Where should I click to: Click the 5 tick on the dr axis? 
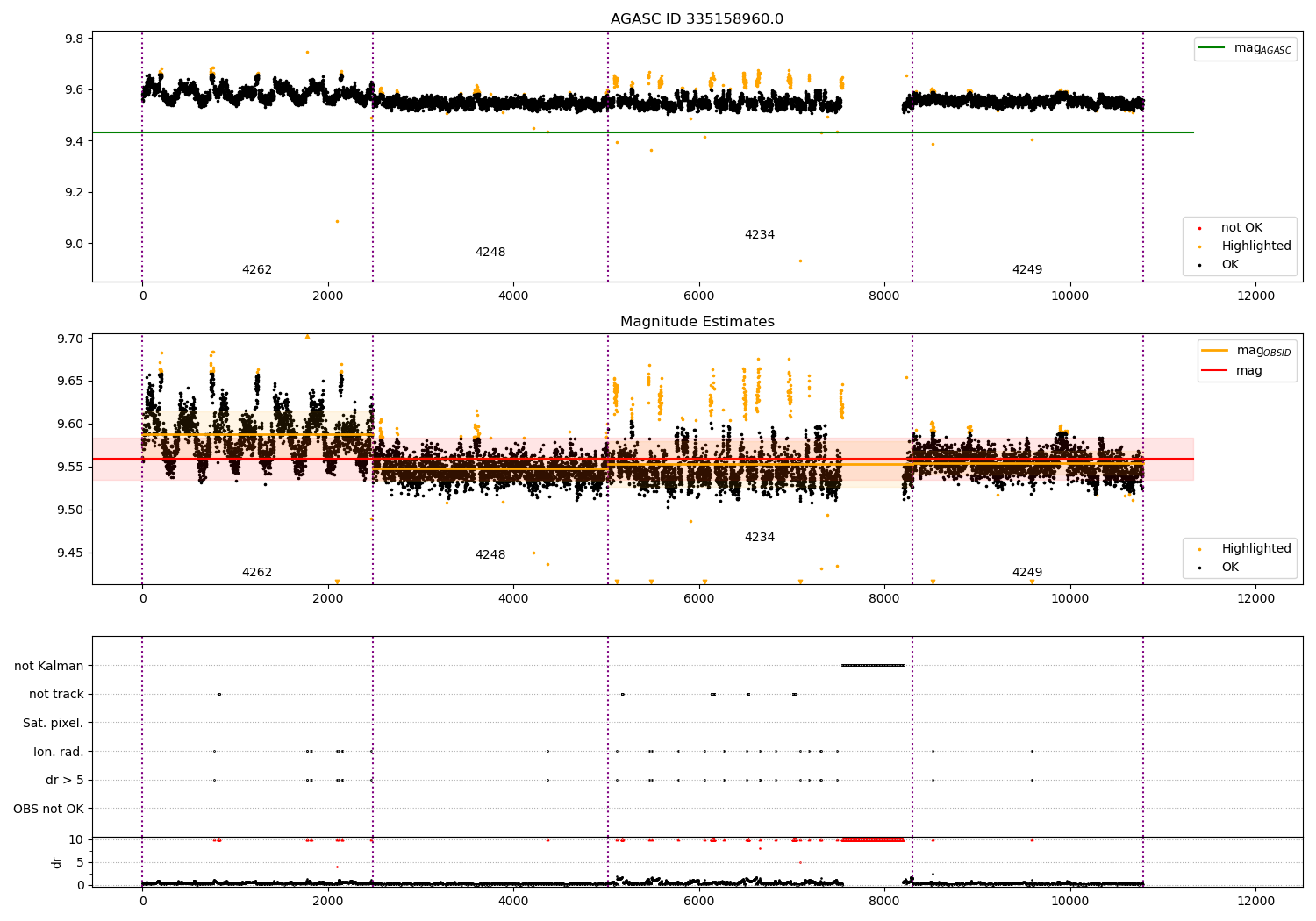pyautogui.click(x=80, y=863)
